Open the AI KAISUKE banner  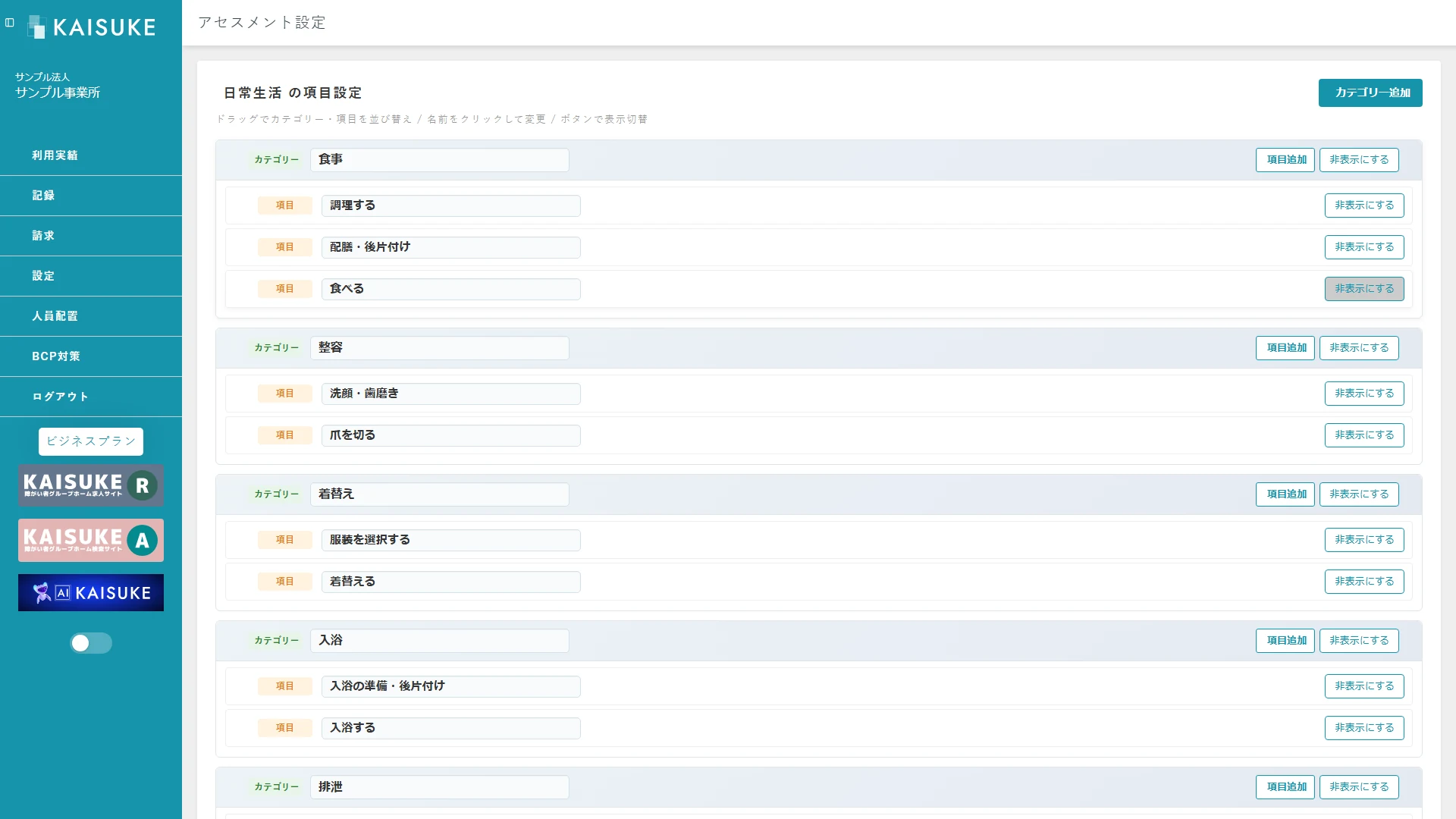coord(91,592)
